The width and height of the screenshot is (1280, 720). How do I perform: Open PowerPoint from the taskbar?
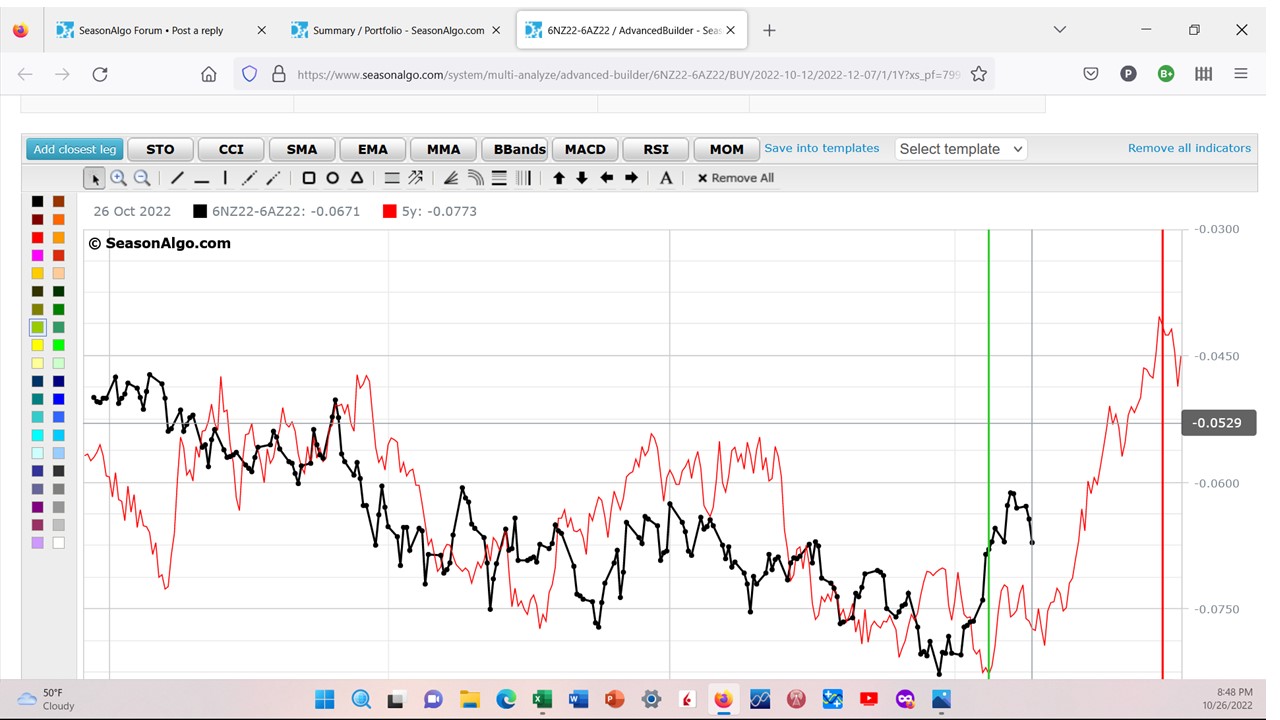(614, 699)
